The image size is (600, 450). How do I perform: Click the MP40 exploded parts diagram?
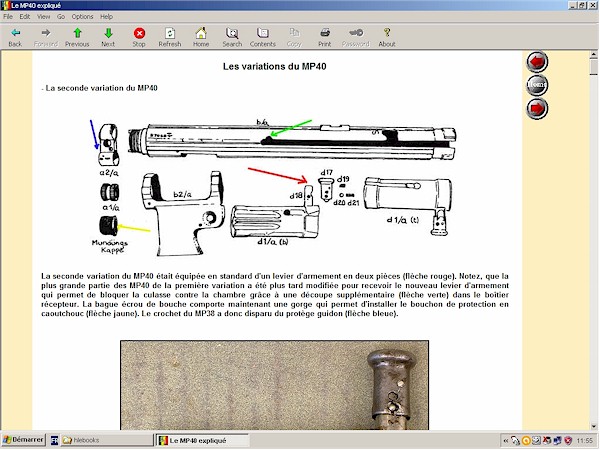pos(273,186)
